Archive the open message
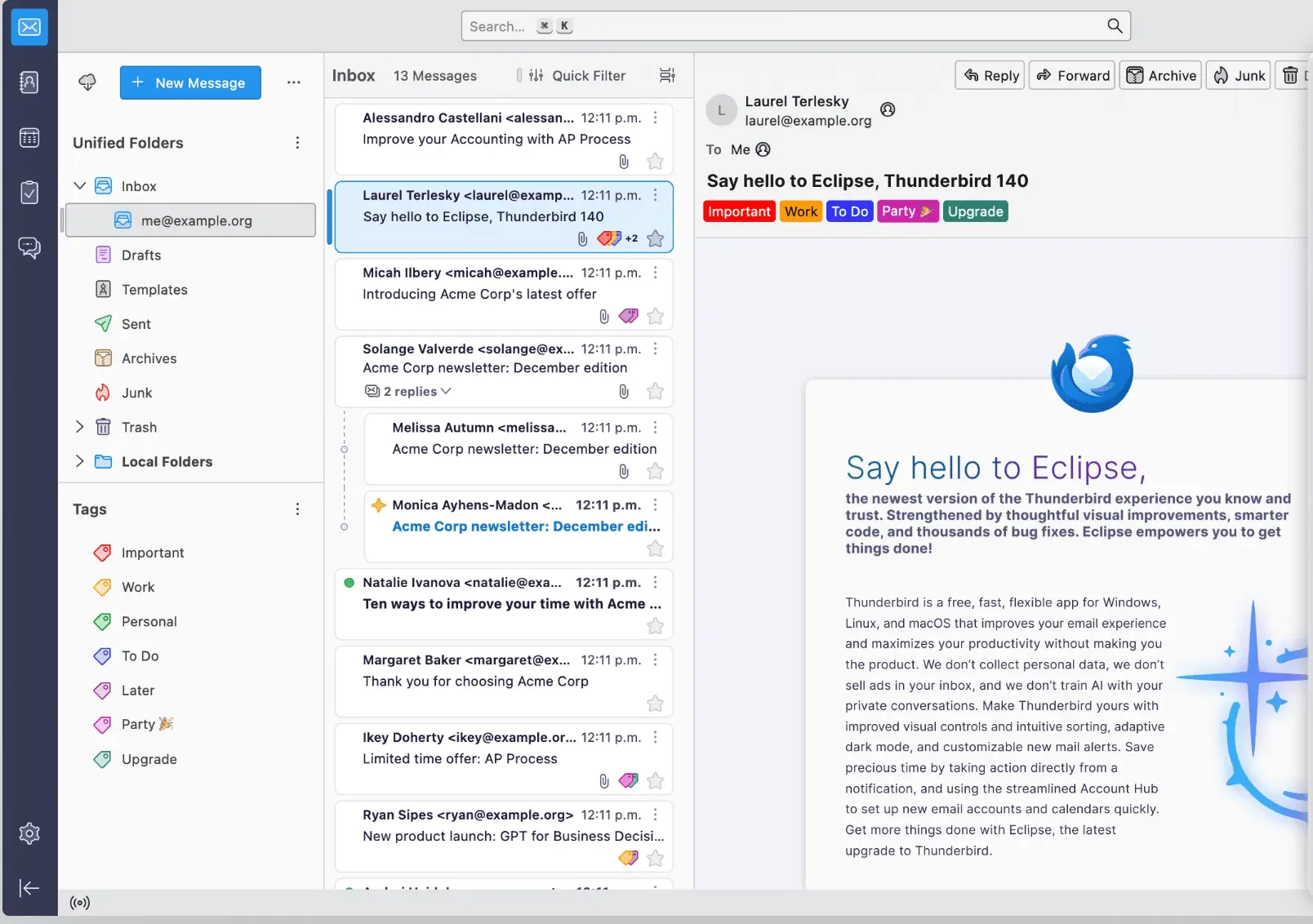Screen dimensions: 1313x924 [x=1161, y=76]
